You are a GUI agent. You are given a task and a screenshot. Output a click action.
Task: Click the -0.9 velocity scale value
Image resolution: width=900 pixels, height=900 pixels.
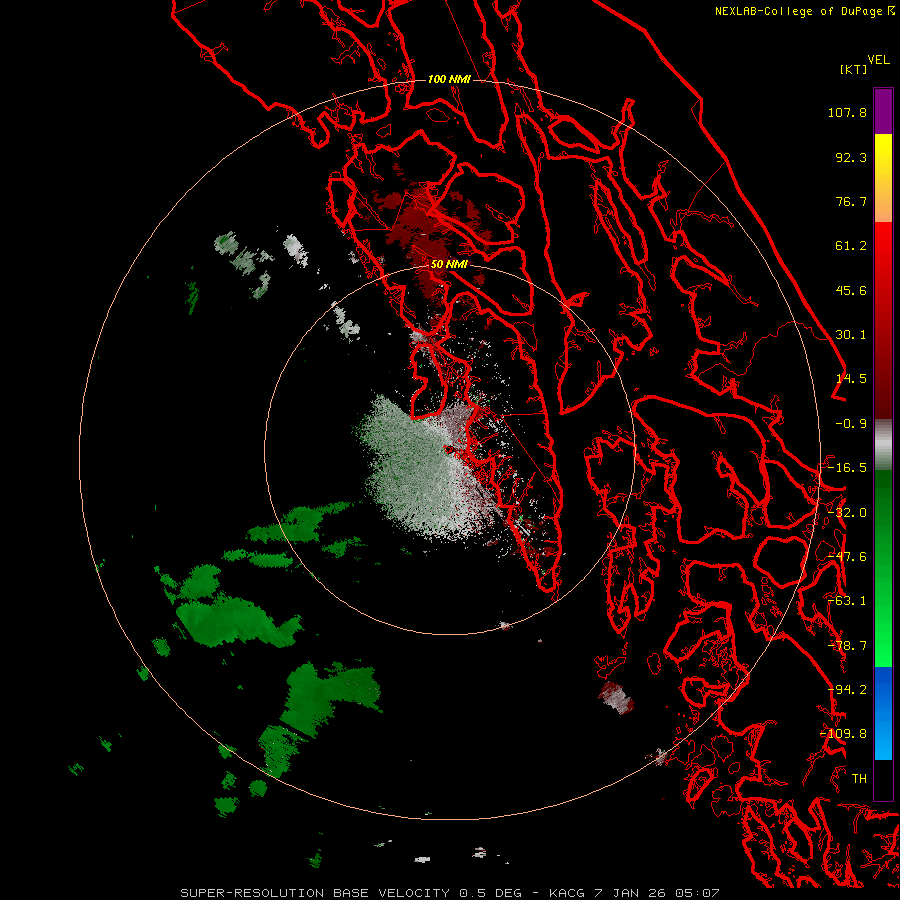[851, 424]
